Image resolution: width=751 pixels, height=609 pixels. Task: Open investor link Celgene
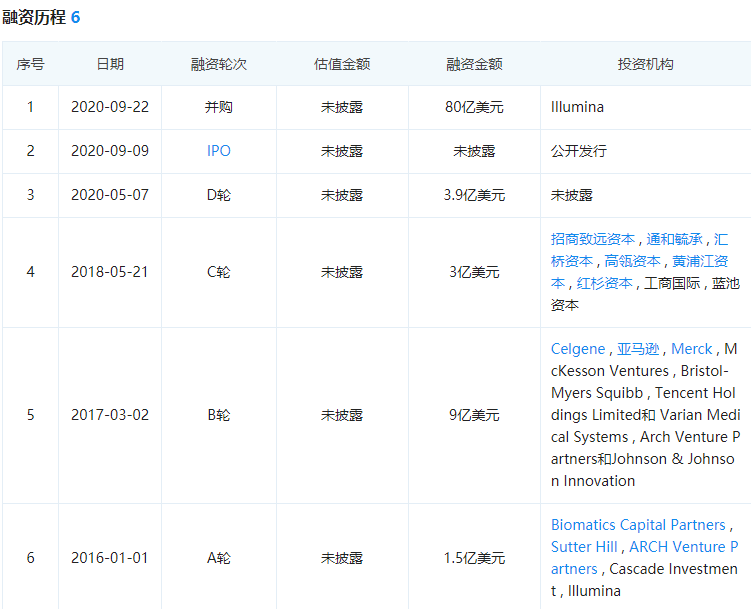pos(578,349)
